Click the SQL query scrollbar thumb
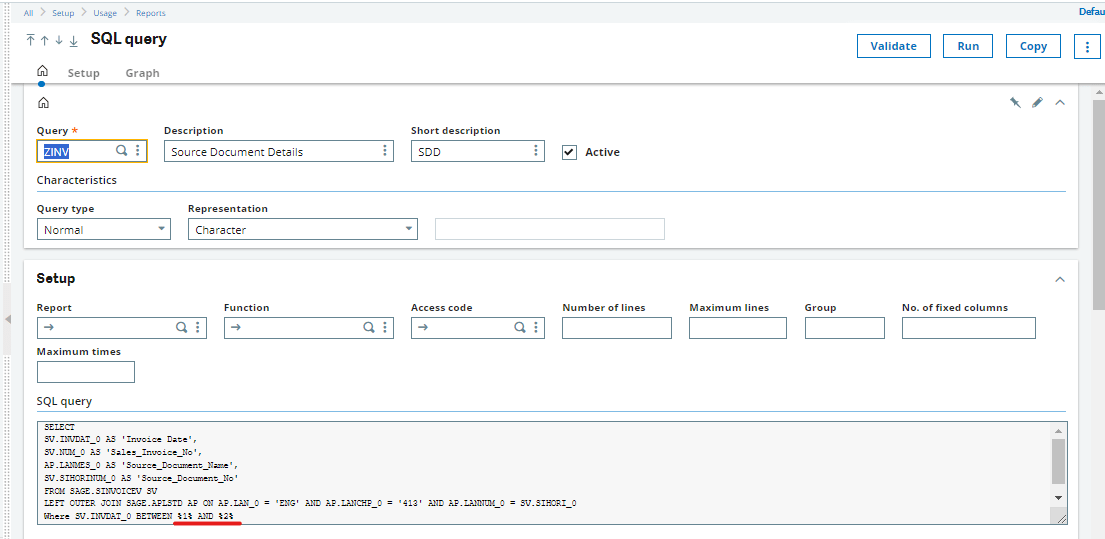The height and width of the screenshot is (539, 1105). tap(1058, 460)
